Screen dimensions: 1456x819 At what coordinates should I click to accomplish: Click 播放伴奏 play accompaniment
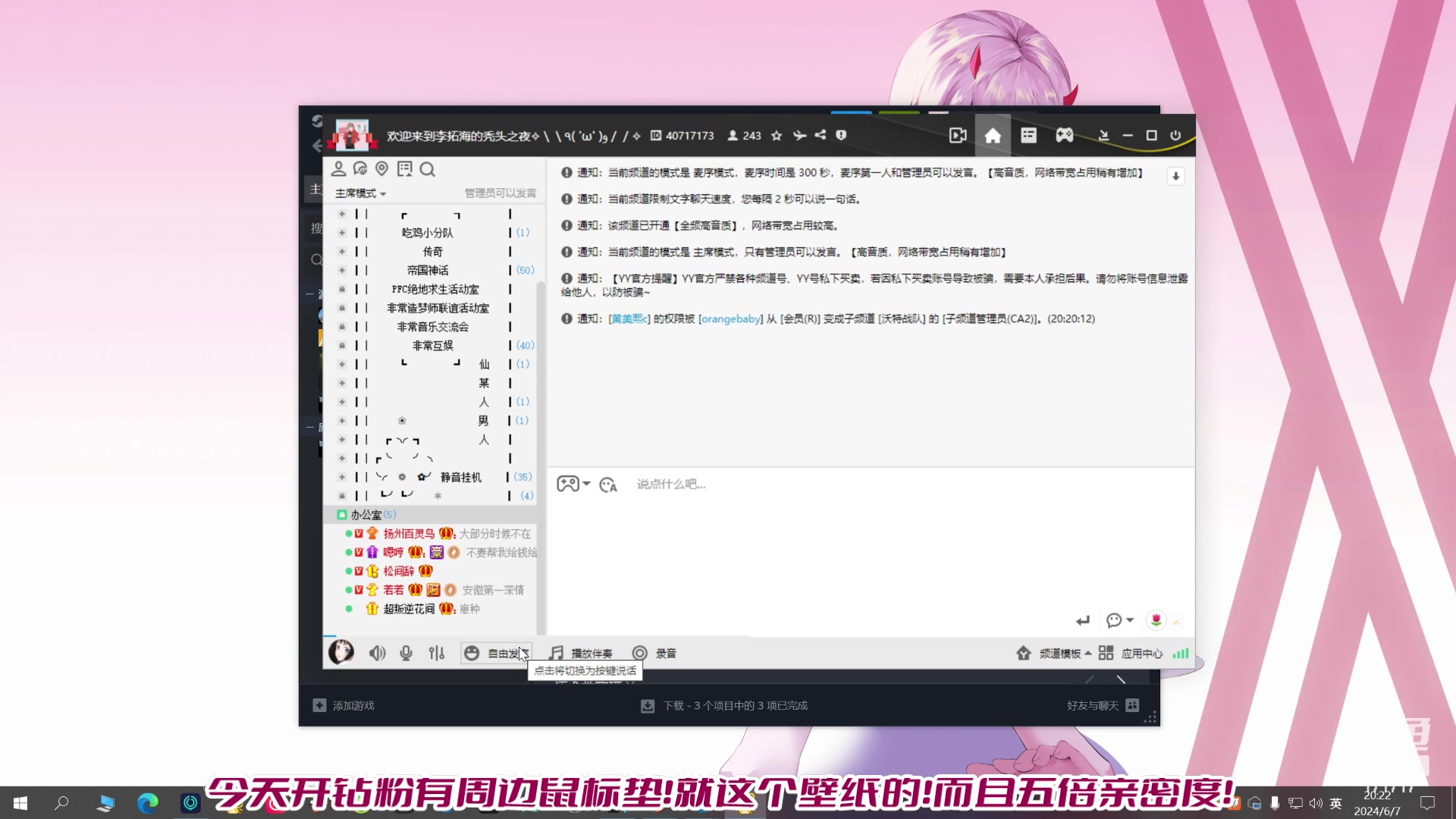581,653
